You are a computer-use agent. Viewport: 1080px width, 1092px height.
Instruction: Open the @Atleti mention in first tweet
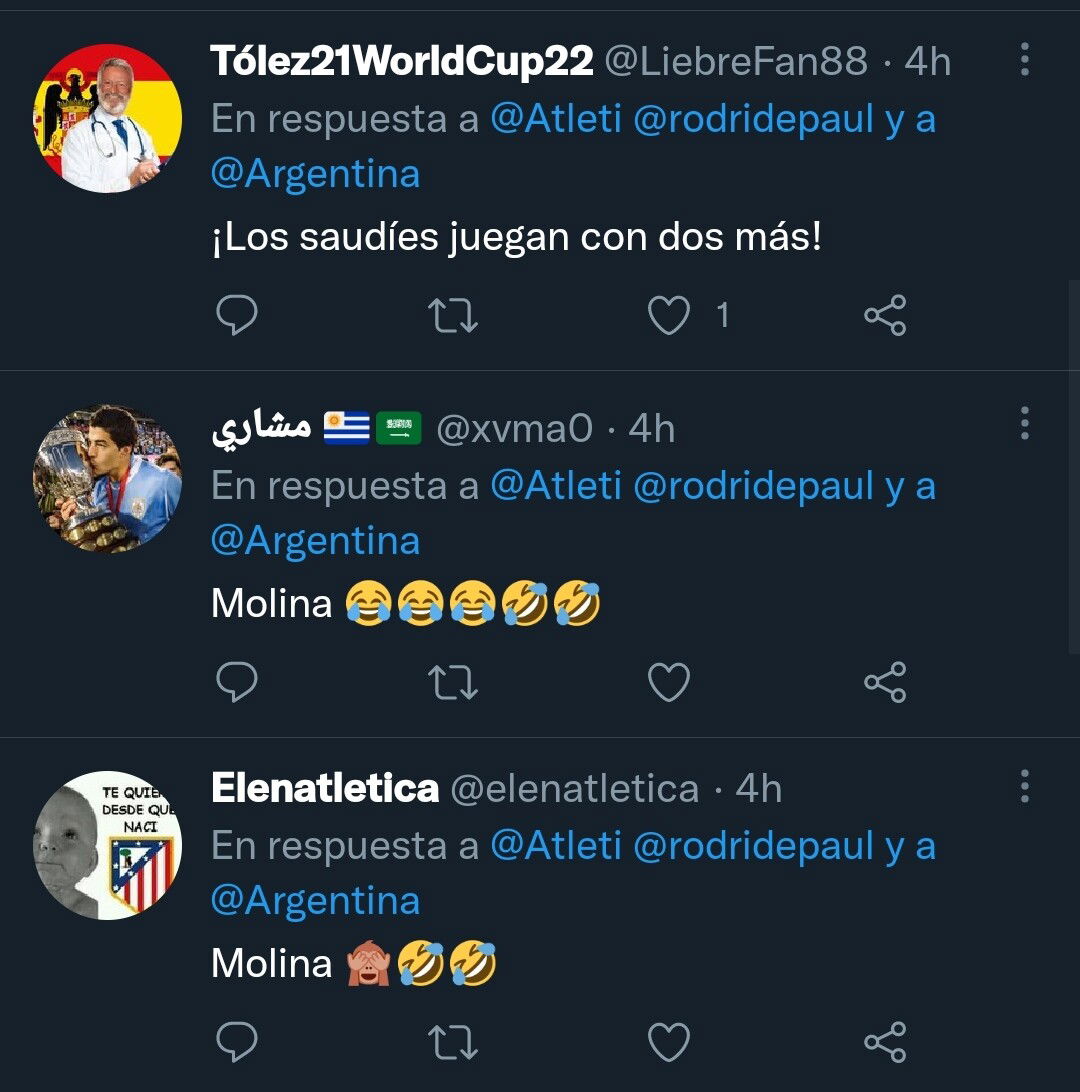(x=556, y=120)
